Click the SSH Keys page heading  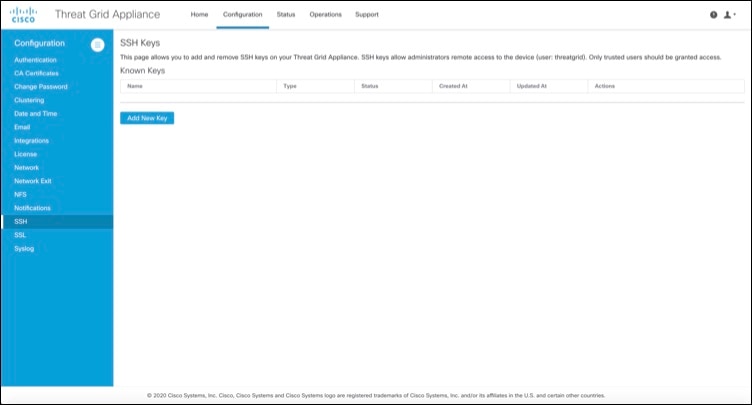click(x=140, y=43)
